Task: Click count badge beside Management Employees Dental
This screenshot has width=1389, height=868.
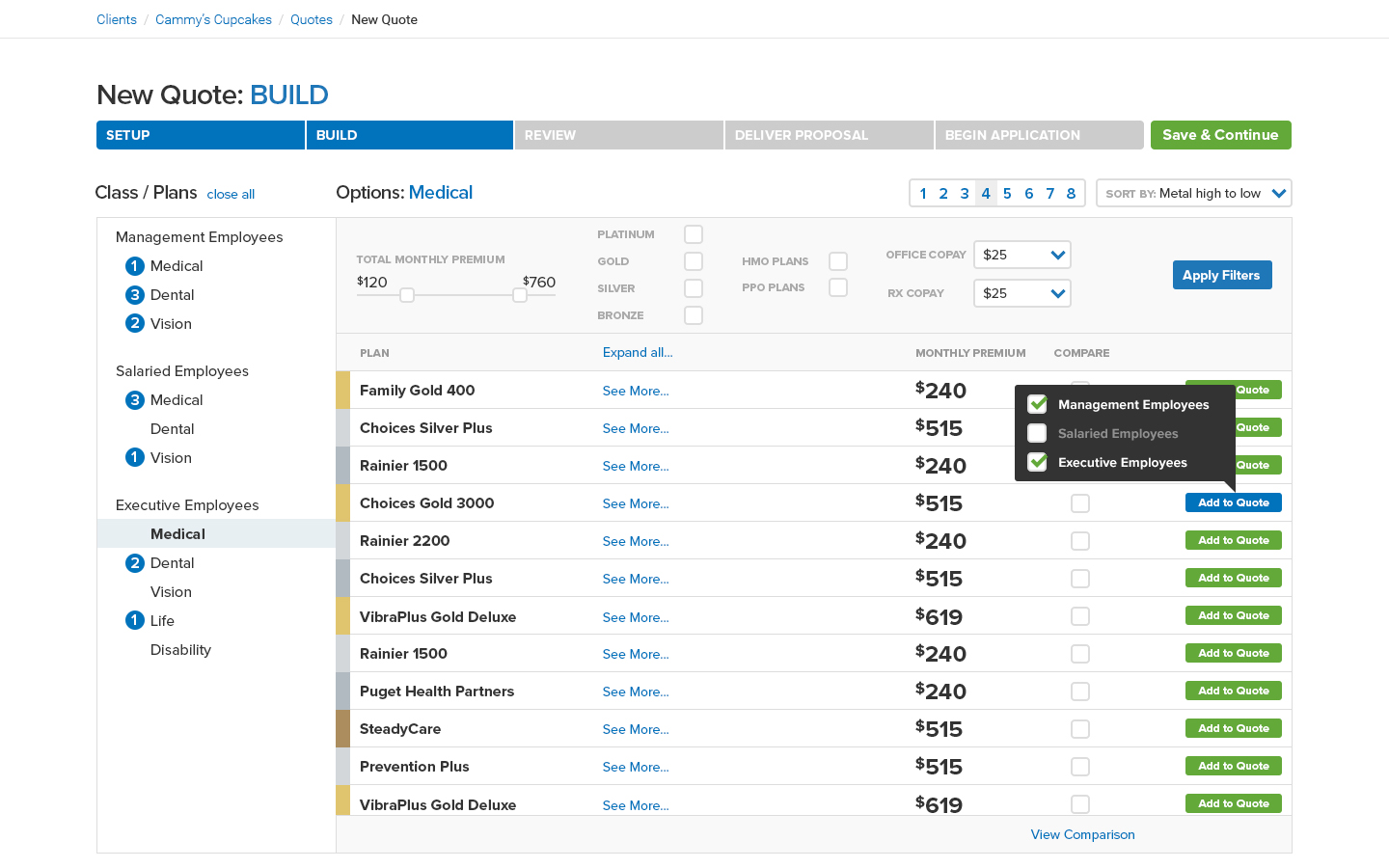Action: [135, 295]
